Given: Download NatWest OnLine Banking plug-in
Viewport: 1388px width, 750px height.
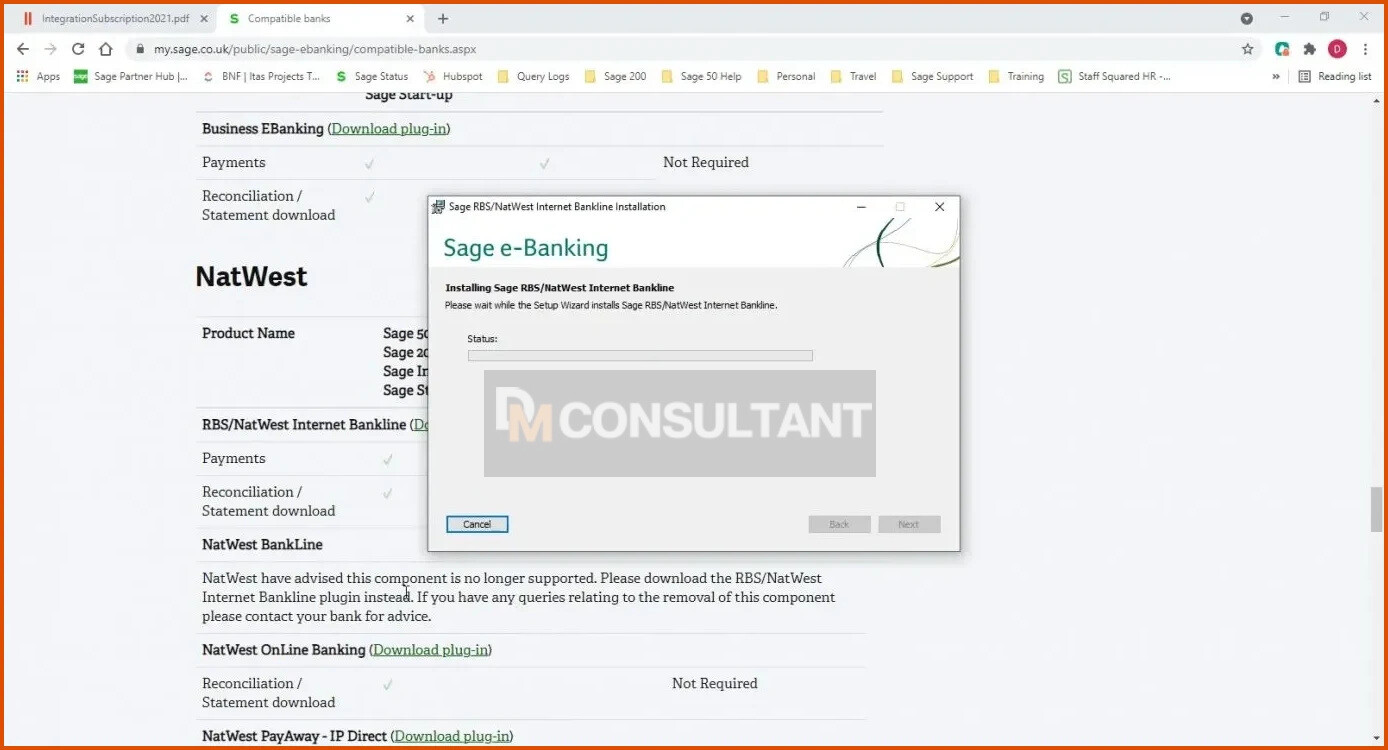Looking at the screenshot, I should [x=431, y=650].
